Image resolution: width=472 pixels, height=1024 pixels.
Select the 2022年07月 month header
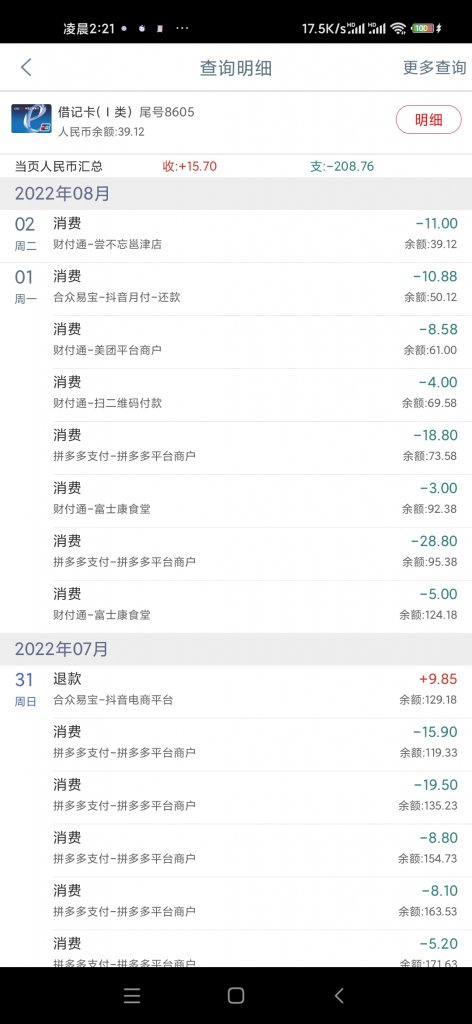click(x=236, y=649)
